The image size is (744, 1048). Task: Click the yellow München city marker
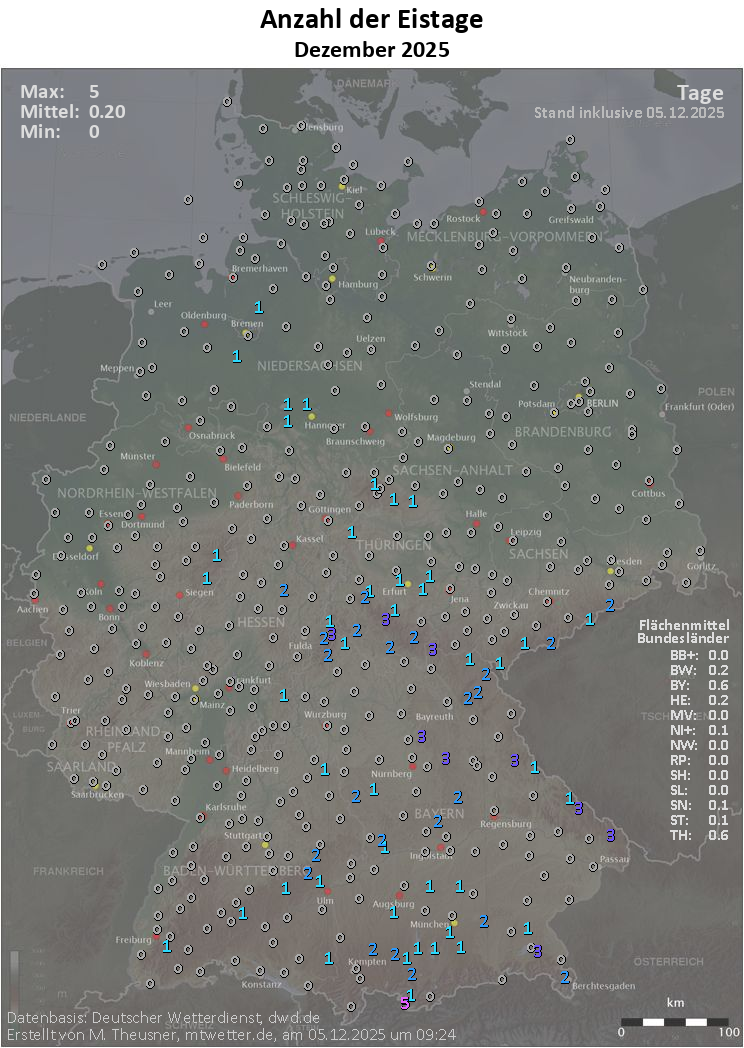point(453,922)
